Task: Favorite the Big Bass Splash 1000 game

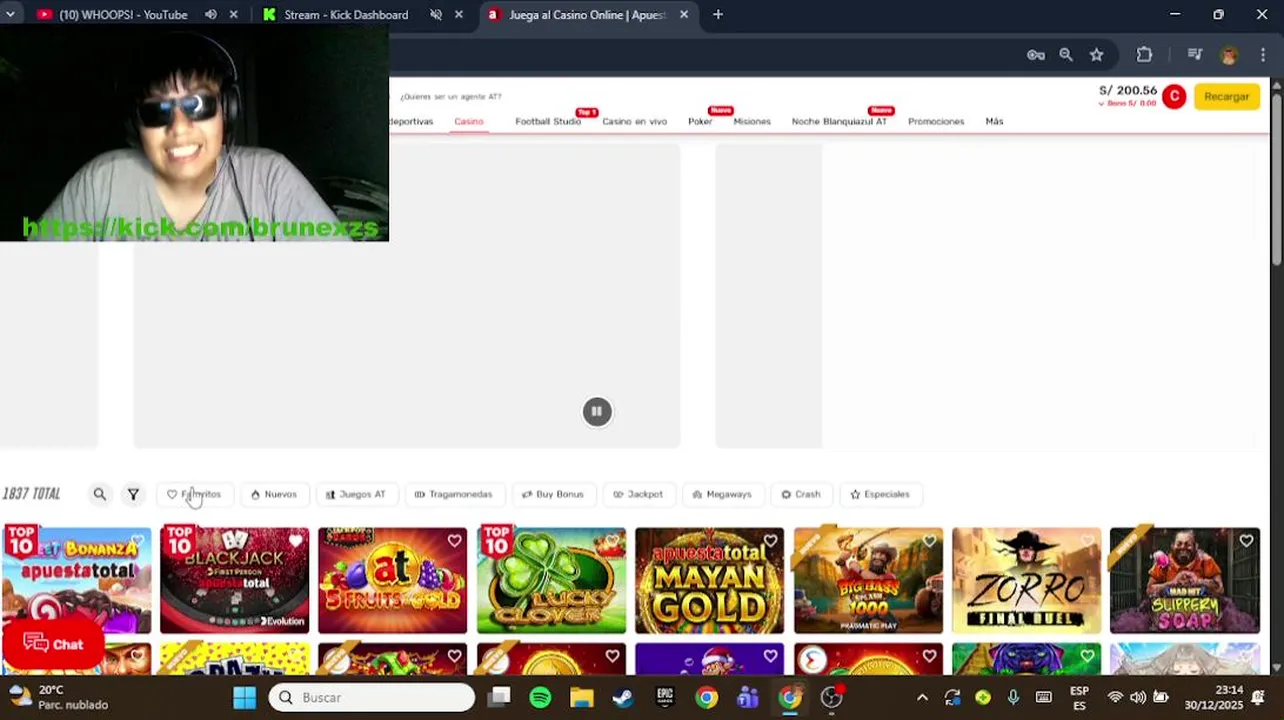Action: (x=929, y=541)
